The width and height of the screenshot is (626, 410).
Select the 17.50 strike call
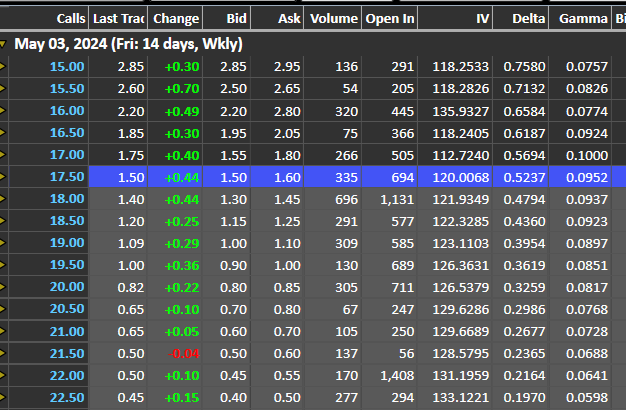[x=67, y=176]
